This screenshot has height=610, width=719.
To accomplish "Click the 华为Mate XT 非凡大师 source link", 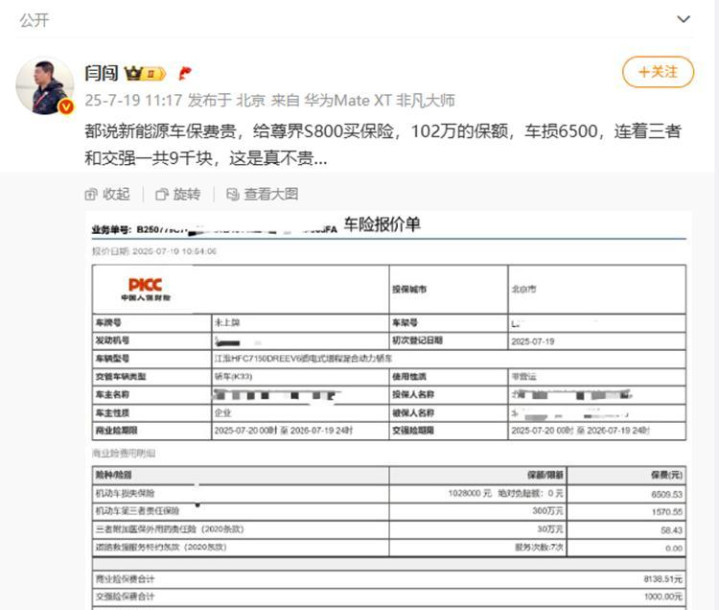I will coord(380,100).
